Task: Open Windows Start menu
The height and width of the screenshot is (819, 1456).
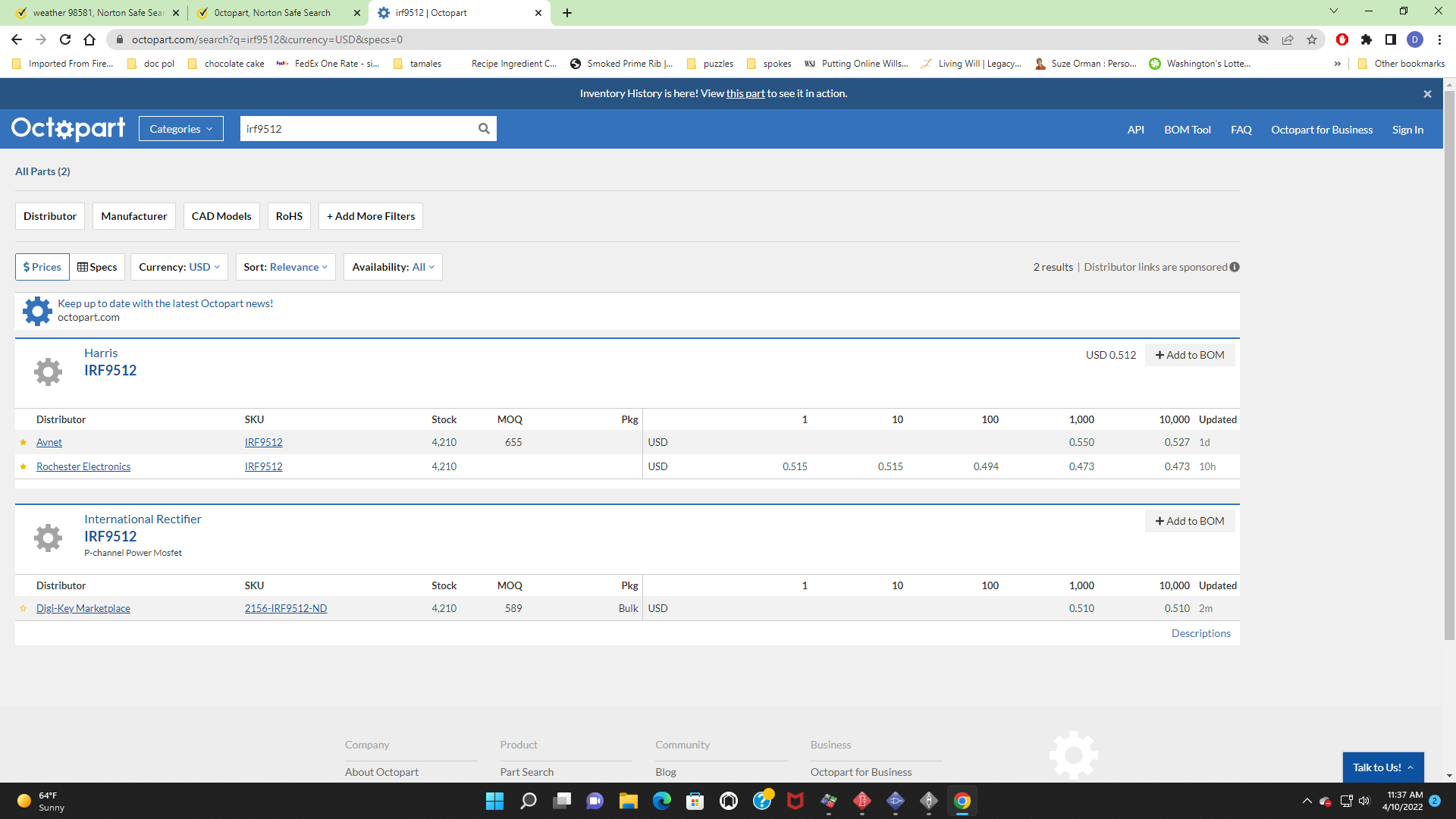Action: click(x=494, y=801)
